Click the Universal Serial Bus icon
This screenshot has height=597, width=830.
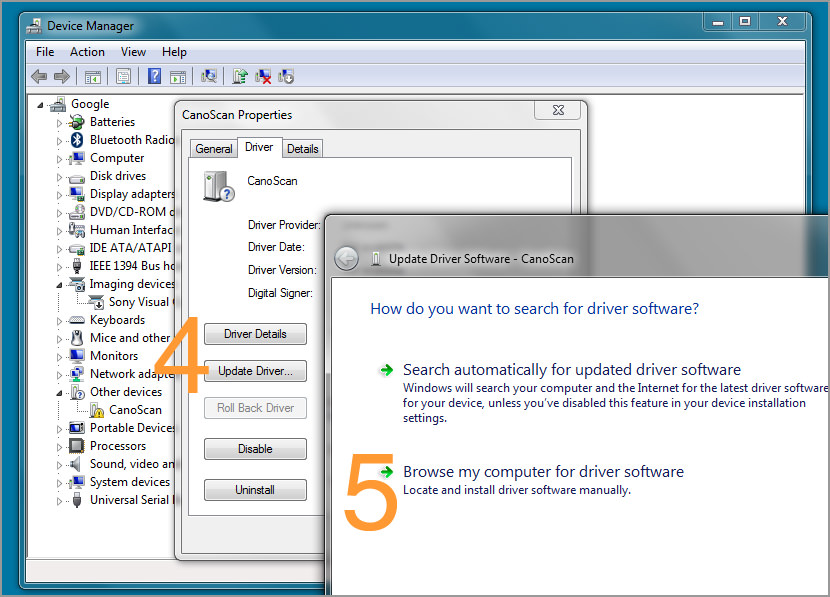(77, 500)
